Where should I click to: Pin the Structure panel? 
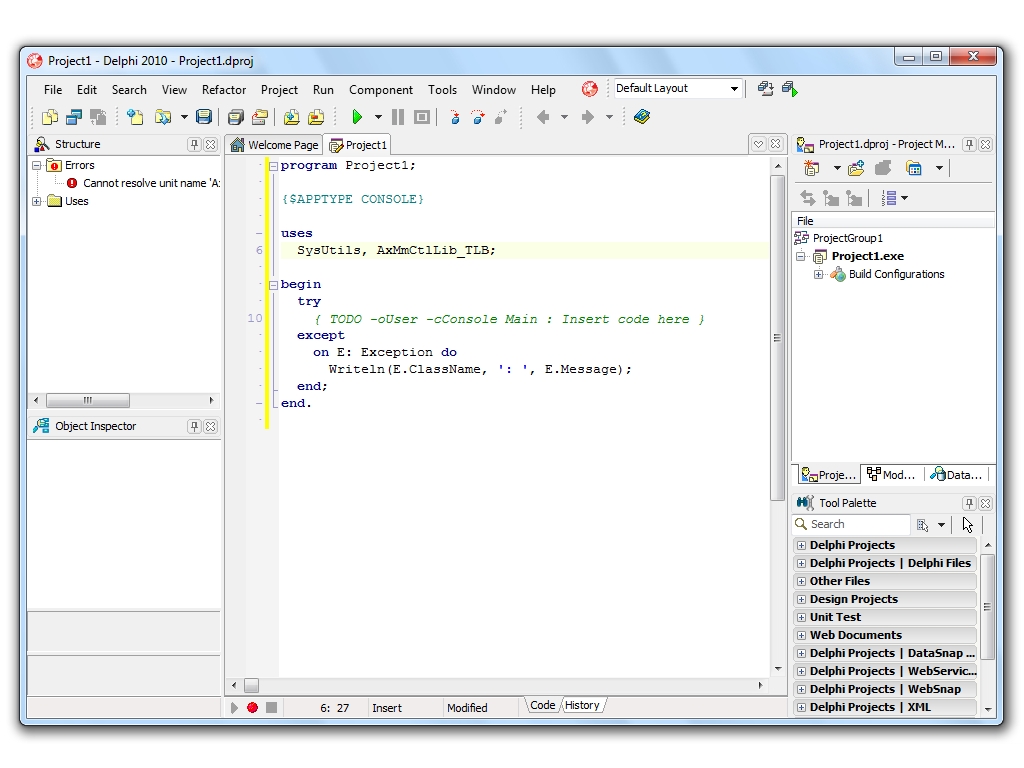tap(196, 144)
